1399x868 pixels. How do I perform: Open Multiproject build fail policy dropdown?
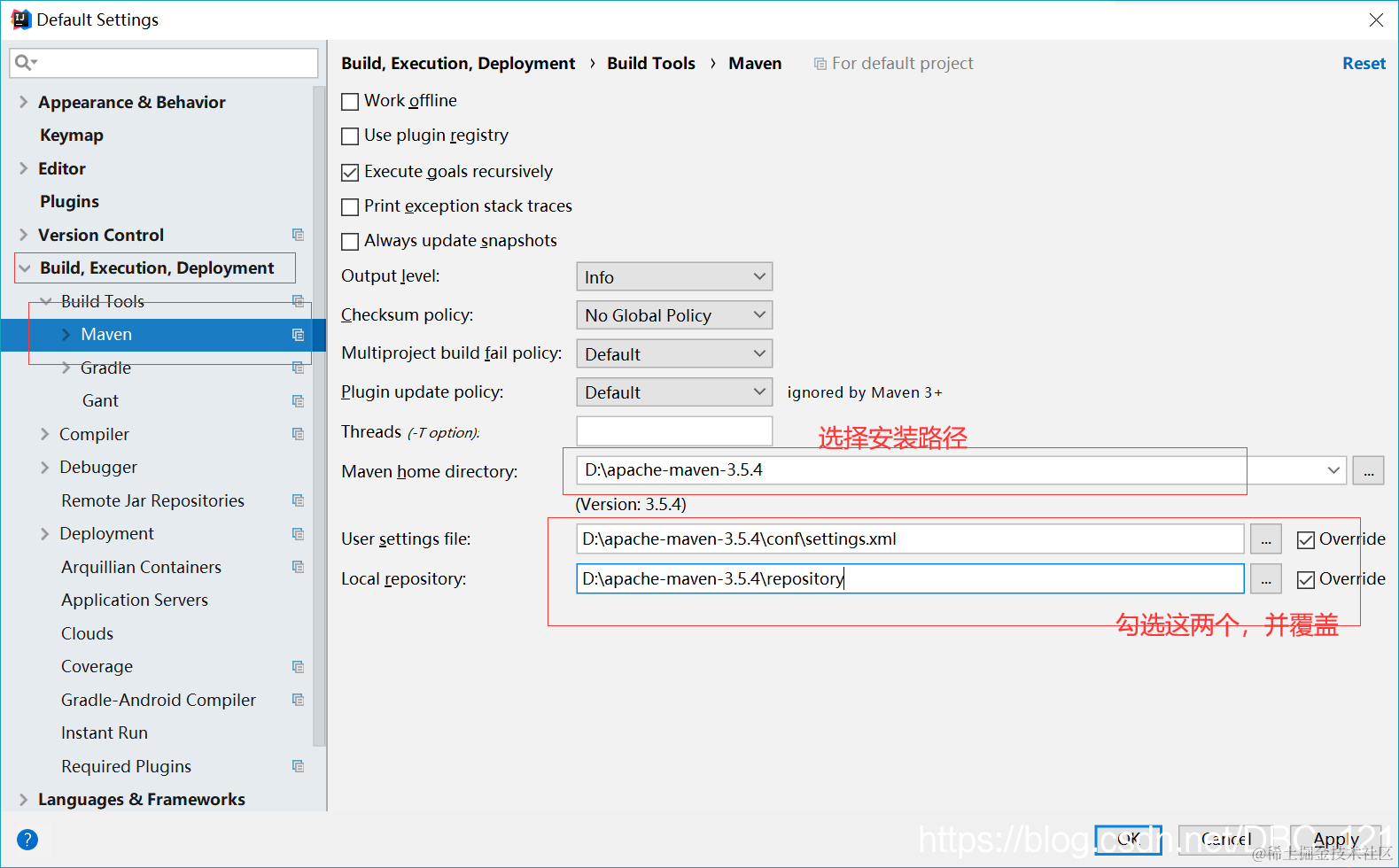tap(674, 353)
